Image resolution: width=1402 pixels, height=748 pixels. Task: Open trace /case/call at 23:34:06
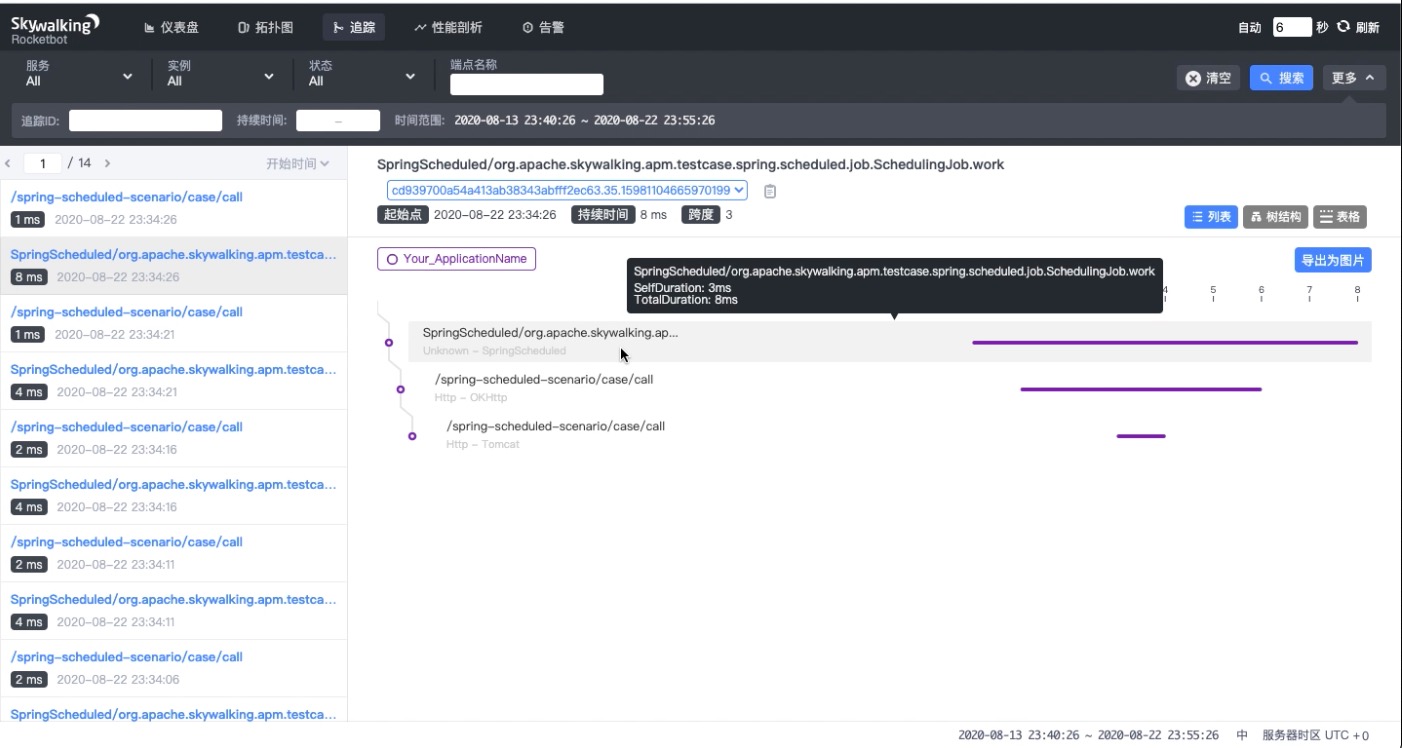click(173, 668)
